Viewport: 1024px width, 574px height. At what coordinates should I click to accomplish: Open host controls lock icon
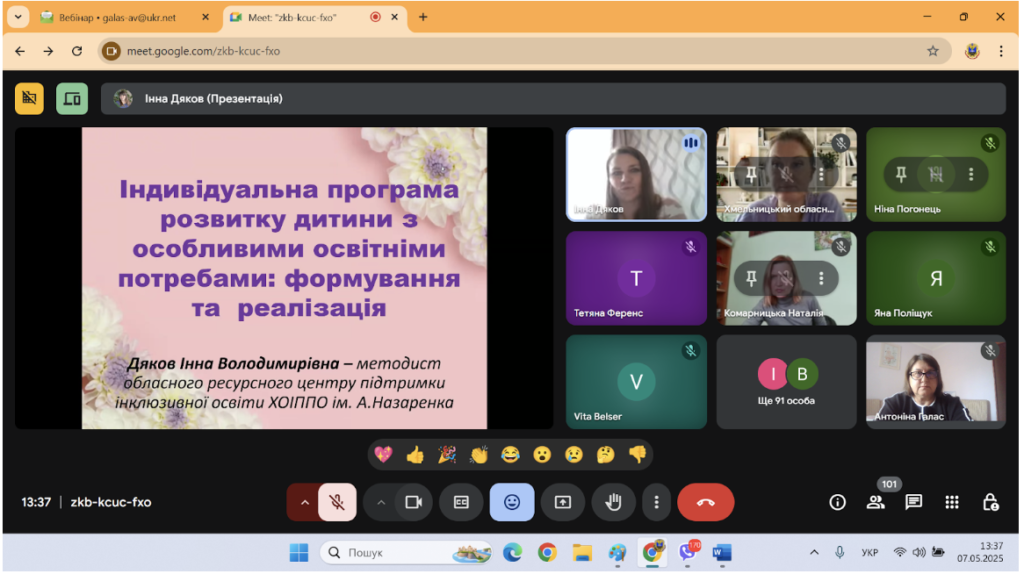click(x=991, y=503)
